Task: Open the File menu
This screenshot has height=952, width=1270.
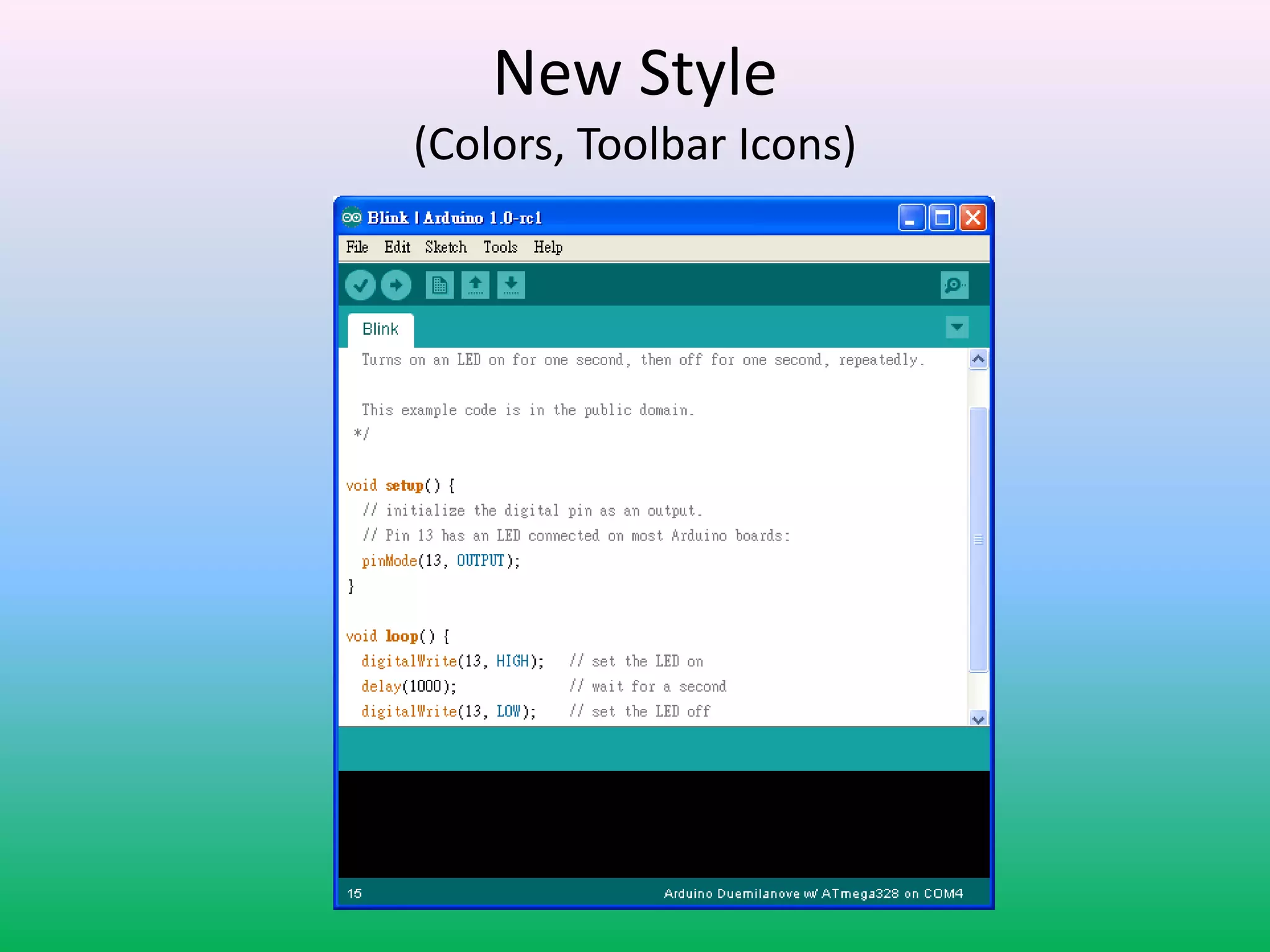Action: 357,247
